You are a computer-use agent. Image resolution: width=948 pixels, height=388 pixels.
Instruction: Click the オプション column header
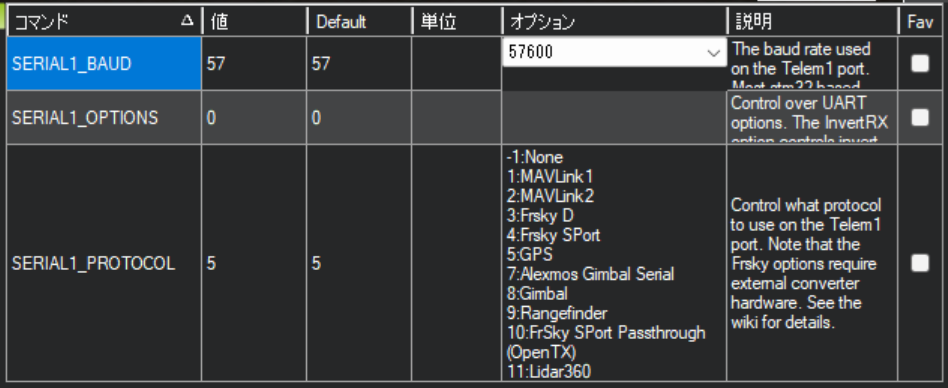[x=614, y=22]
